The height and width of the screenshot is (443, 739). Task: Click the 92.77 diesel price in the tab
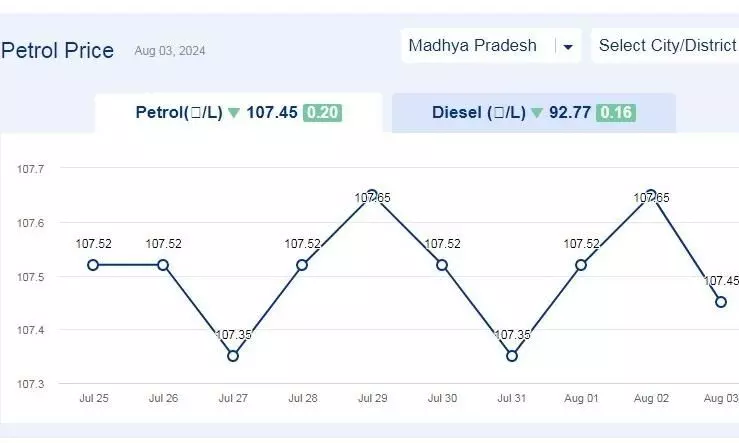[570, 113]
